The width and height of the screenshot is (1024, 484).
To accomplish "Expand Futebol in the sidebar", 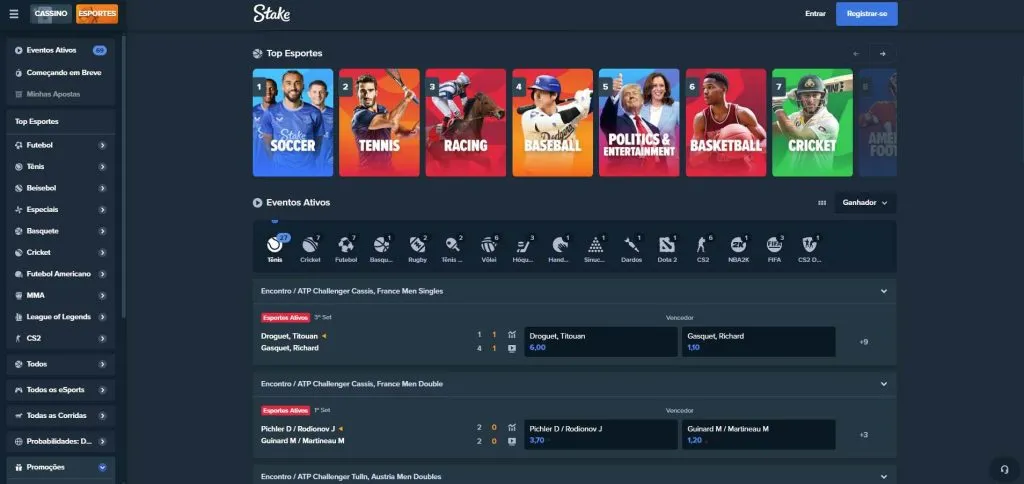I will point(102,145).
